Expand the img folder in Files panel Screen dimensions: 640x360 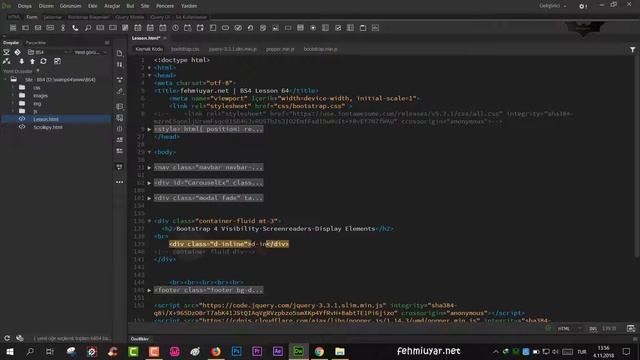[13, 103]
